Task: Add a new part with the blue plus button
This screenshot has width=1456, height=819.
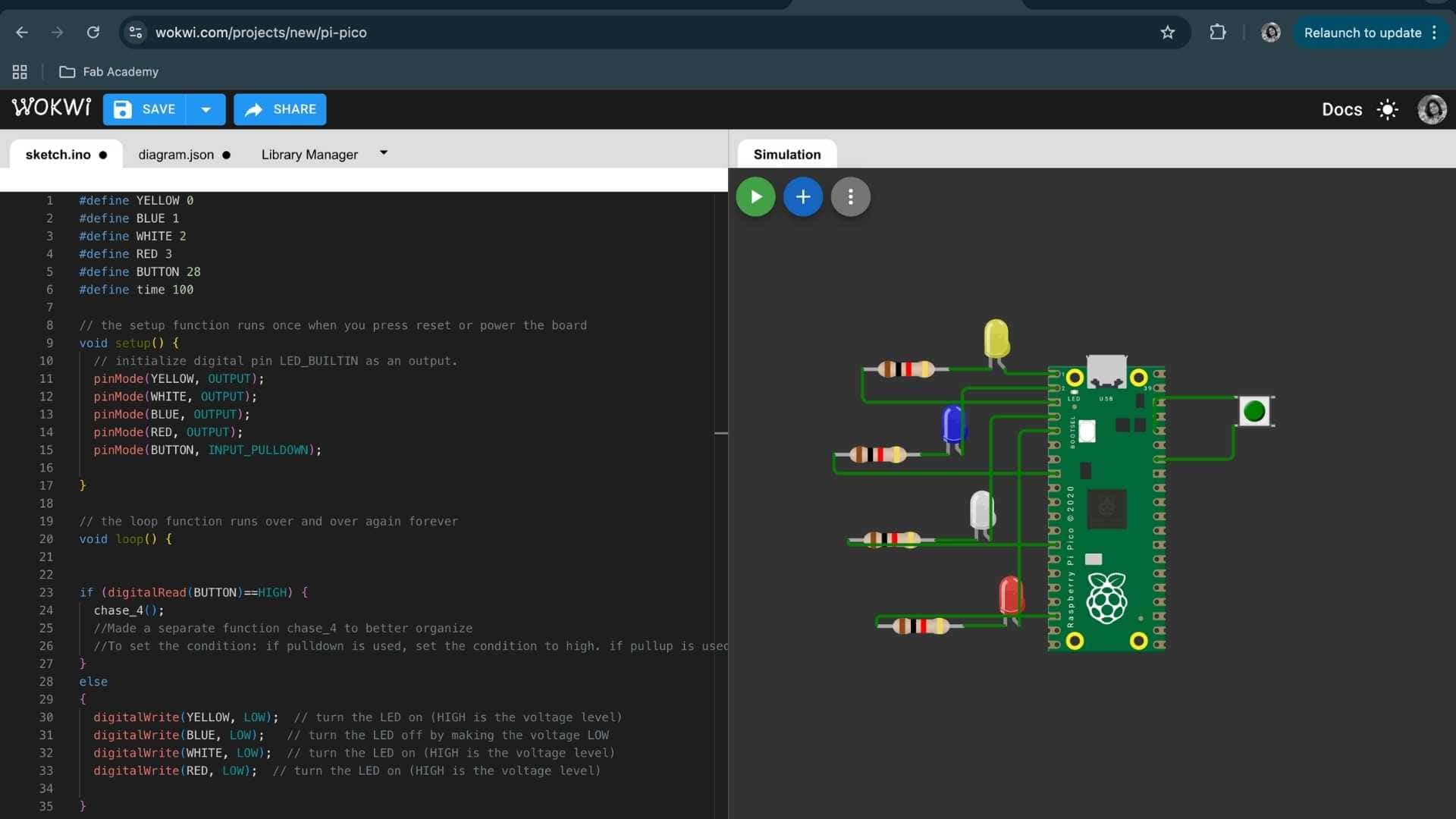Action: tap(803, 197)
